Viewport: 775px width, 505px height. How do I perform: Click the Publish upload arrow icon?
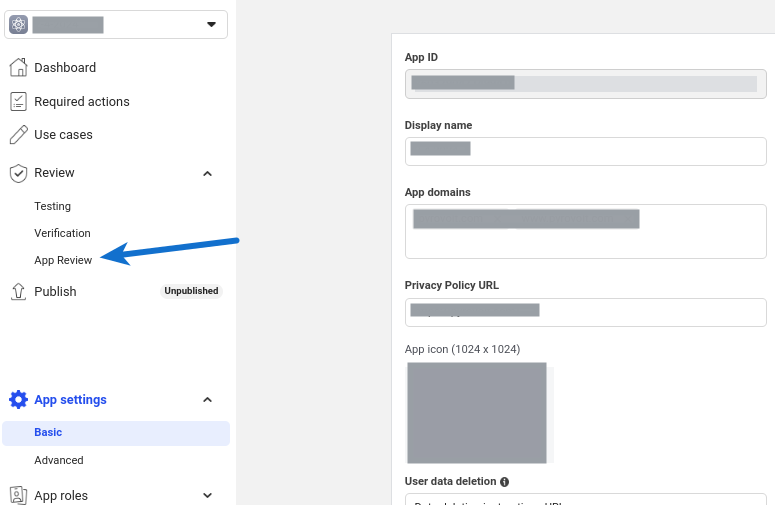click(18, 292)
